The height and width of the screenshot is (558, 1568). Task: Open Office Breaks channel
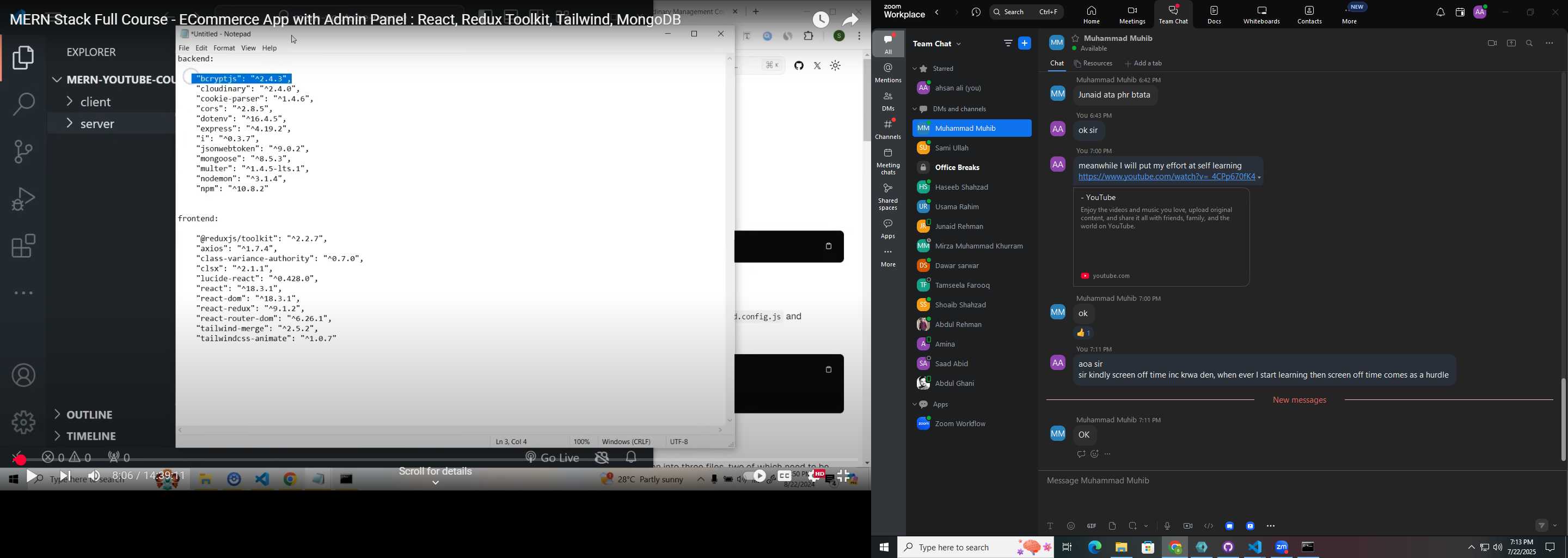(971, 167)
